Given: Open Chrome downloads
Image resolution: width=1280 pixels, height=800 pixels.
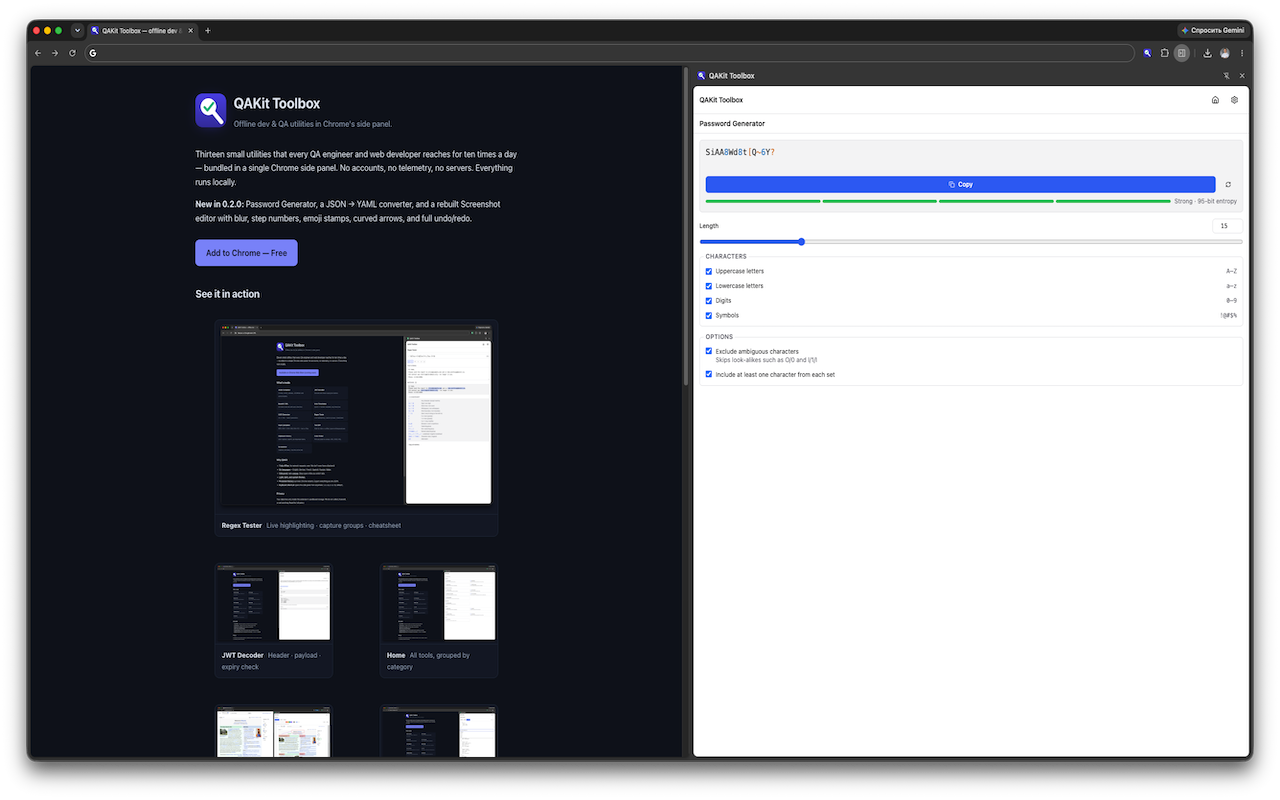Looking at the screenshot, I should tap(1208, 53).
